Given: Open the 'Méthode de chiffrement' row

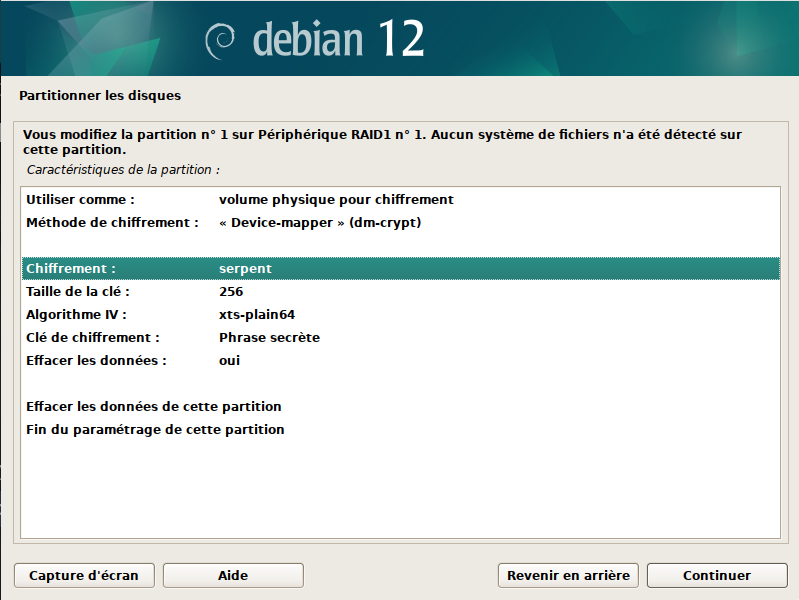Looking at the screenshot, I should point(401,223).
